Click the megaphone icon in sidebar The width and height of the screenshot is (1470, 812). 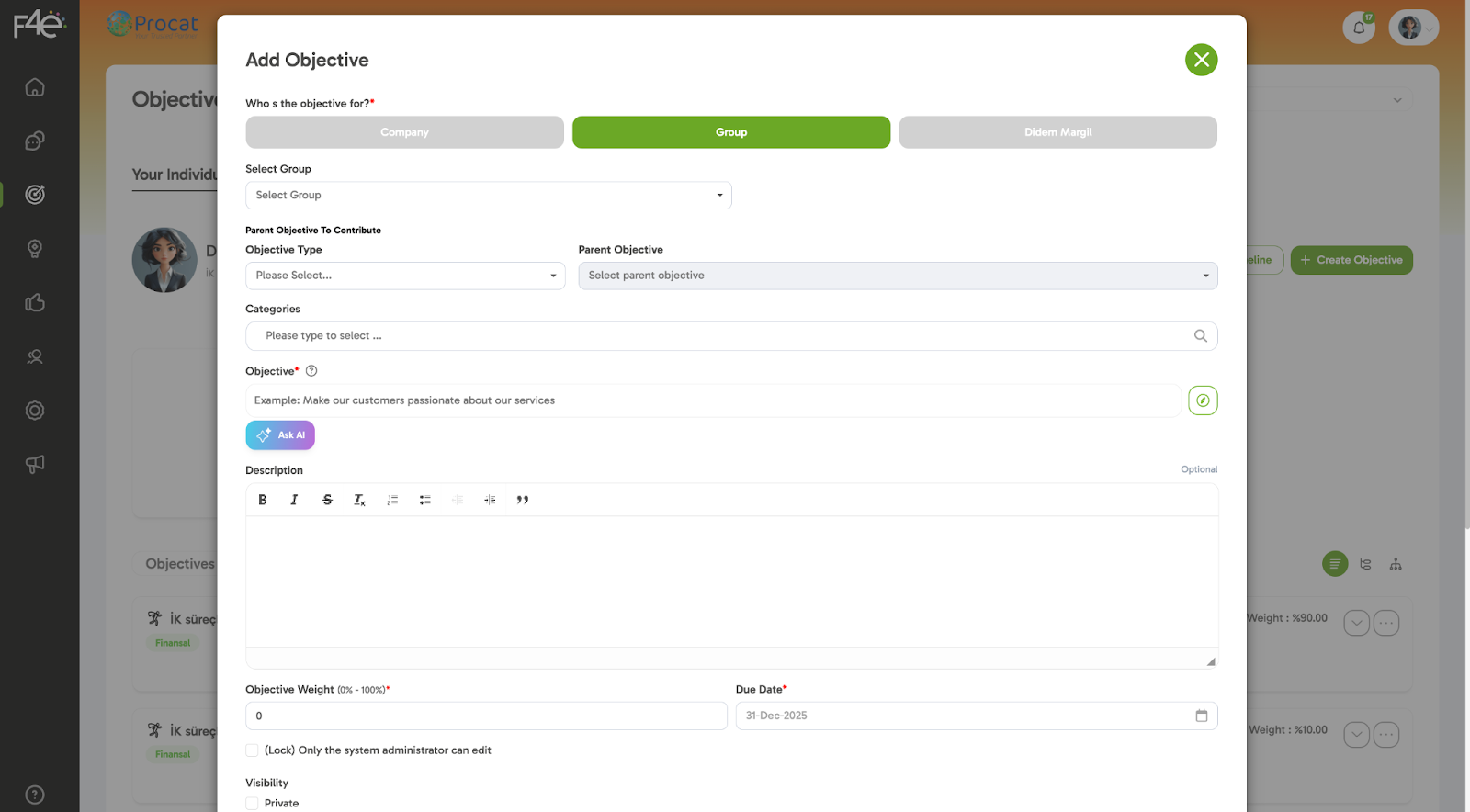click(x=35, y=464)
